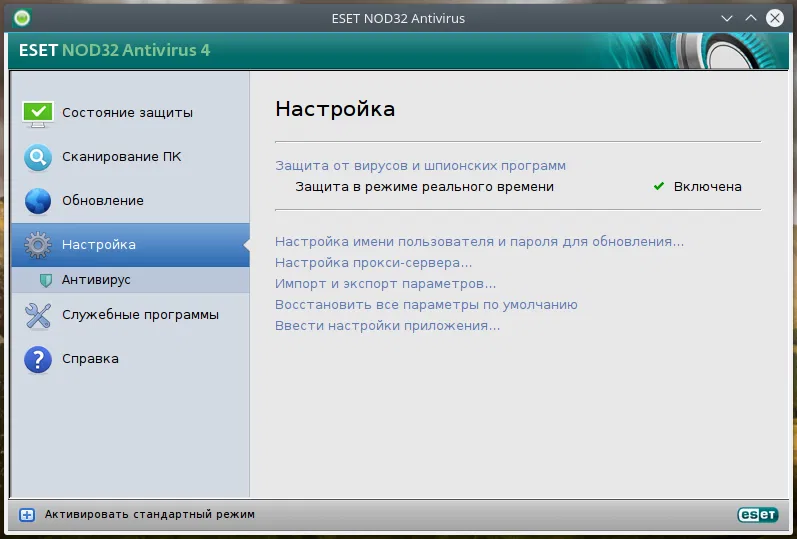Click the wrench and screwdriver tools icon

click(38, 315)
